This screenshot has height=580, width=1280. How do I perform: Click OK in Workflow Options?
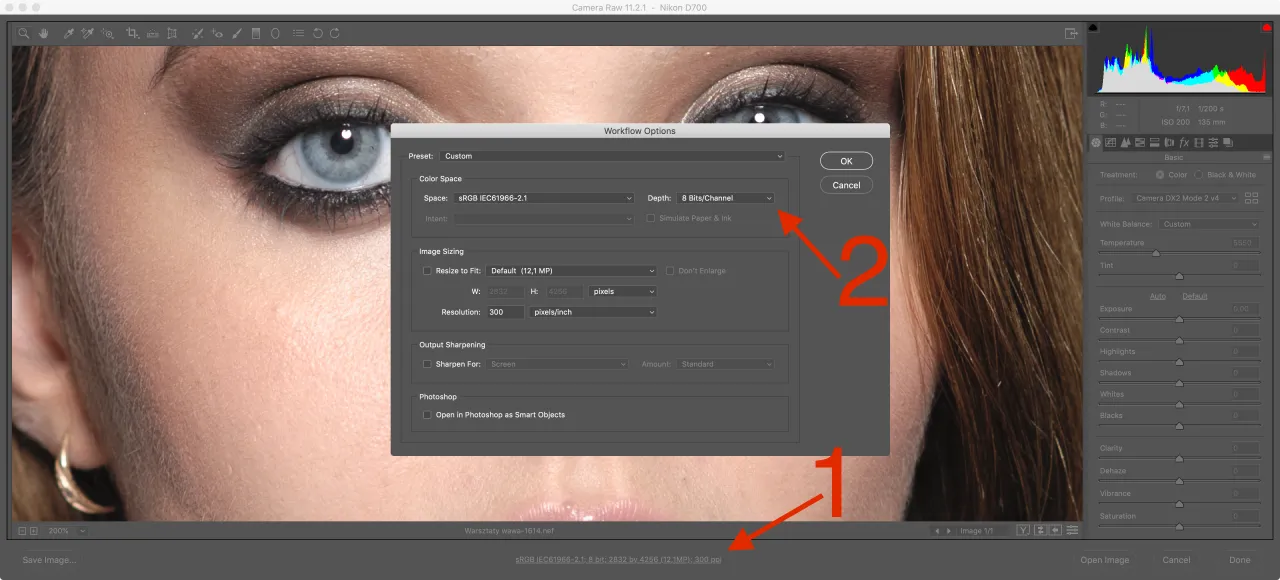click(x=846, y=161)
